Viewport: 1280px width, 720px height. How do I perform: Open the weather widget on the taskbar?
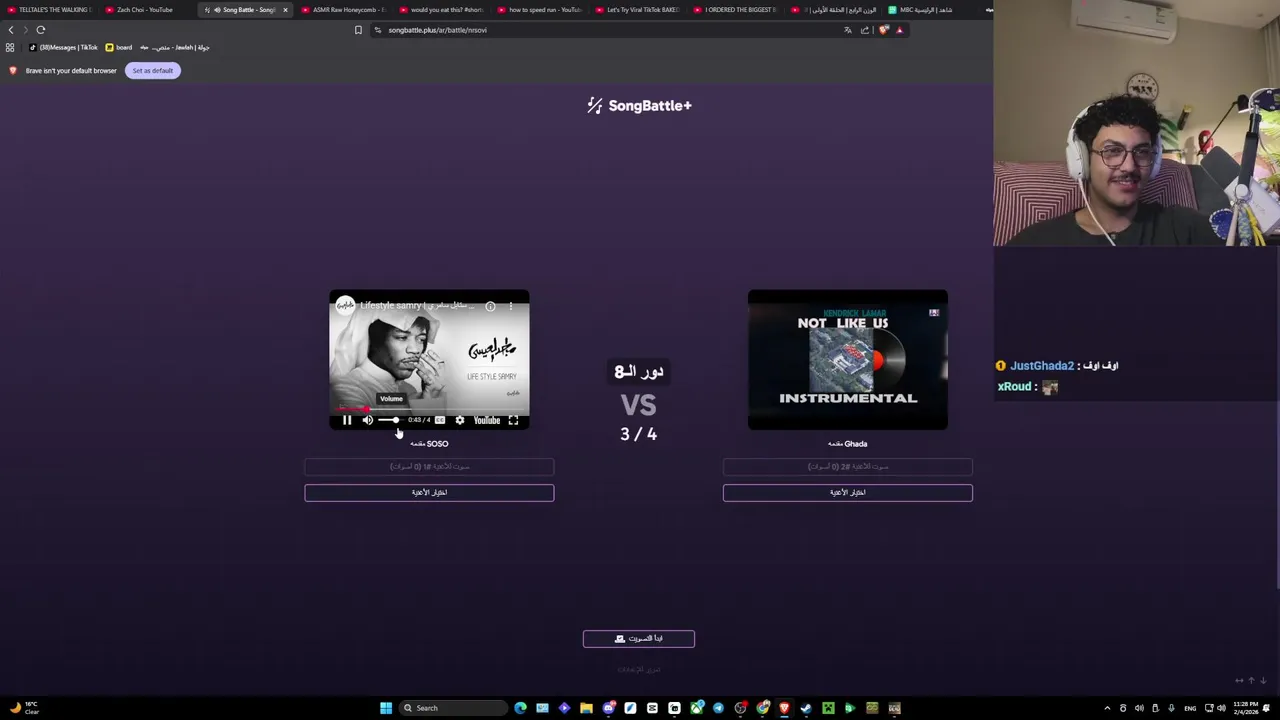coord(23,708)
